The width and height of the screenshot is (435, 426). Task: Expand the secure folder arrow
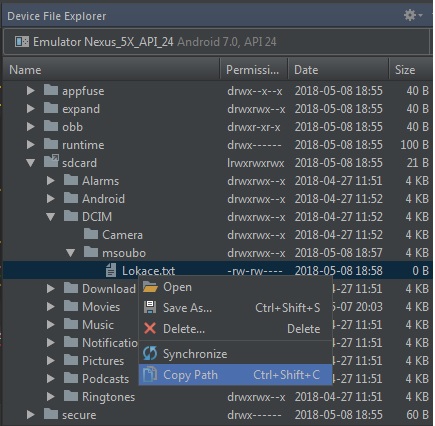(31, 415)
